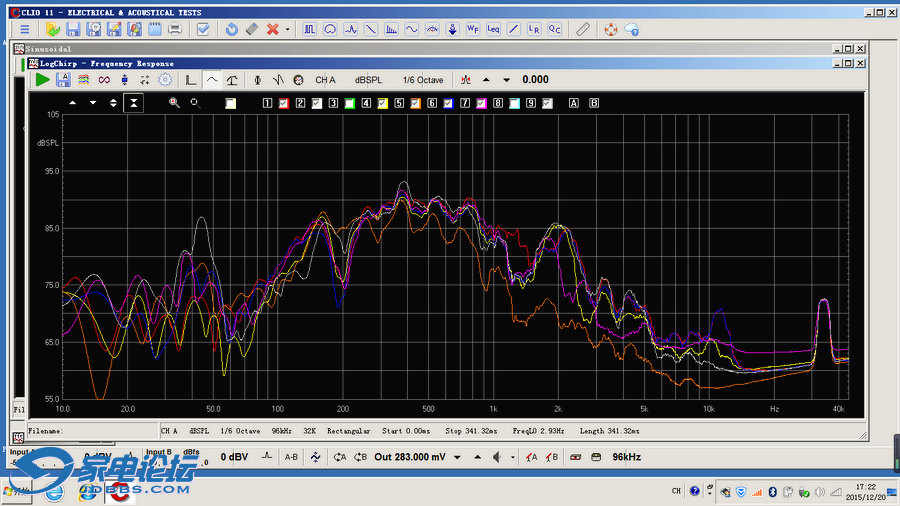Click the Leq analysis icon

click(493, 29)
